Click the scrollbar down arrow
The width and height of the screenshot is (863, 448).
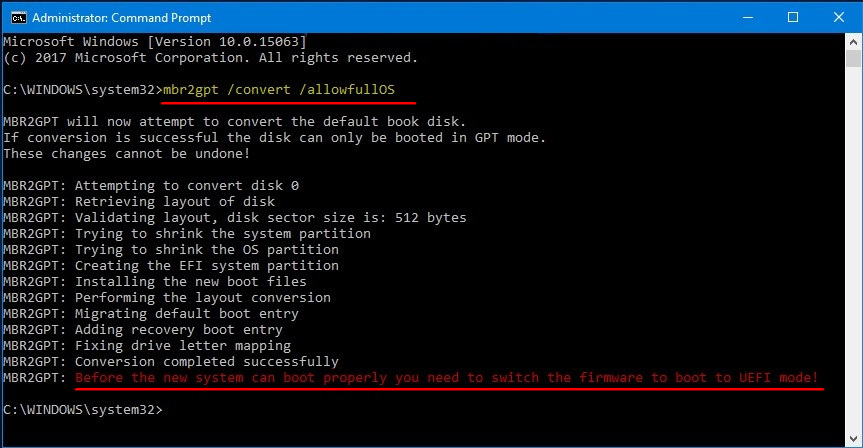point(853,439)
